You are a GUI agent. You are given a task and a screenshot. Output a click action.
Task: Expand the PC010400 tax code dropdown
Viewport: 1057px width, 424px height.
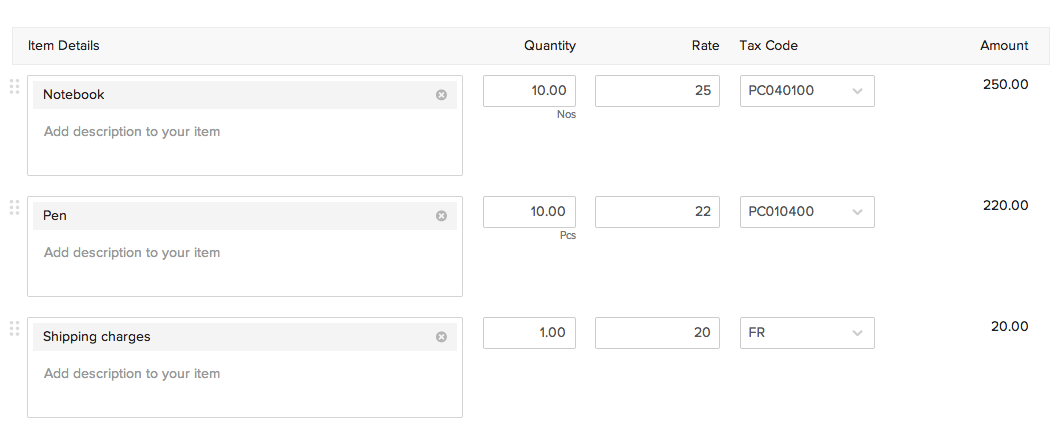(807, 212)
